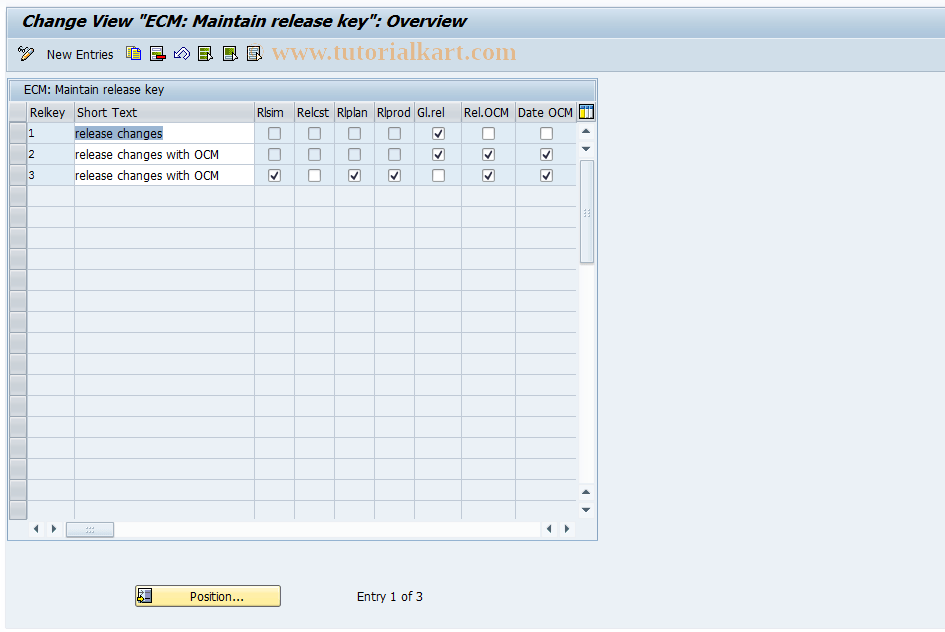Open the table column configuration icon

pos(586,112)
